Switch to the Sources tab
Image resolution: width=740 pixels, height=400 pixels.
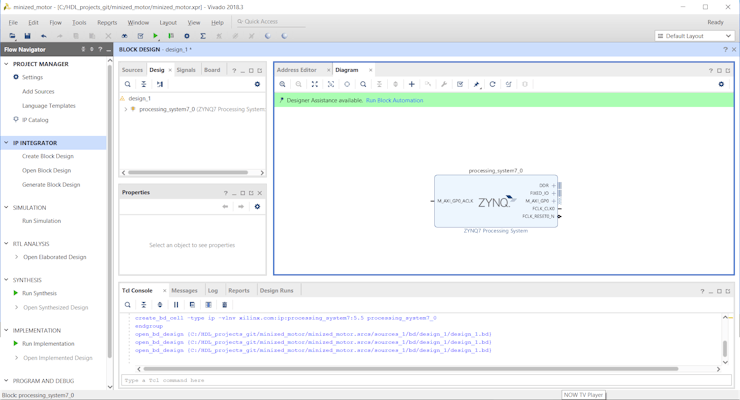[132, 70]
